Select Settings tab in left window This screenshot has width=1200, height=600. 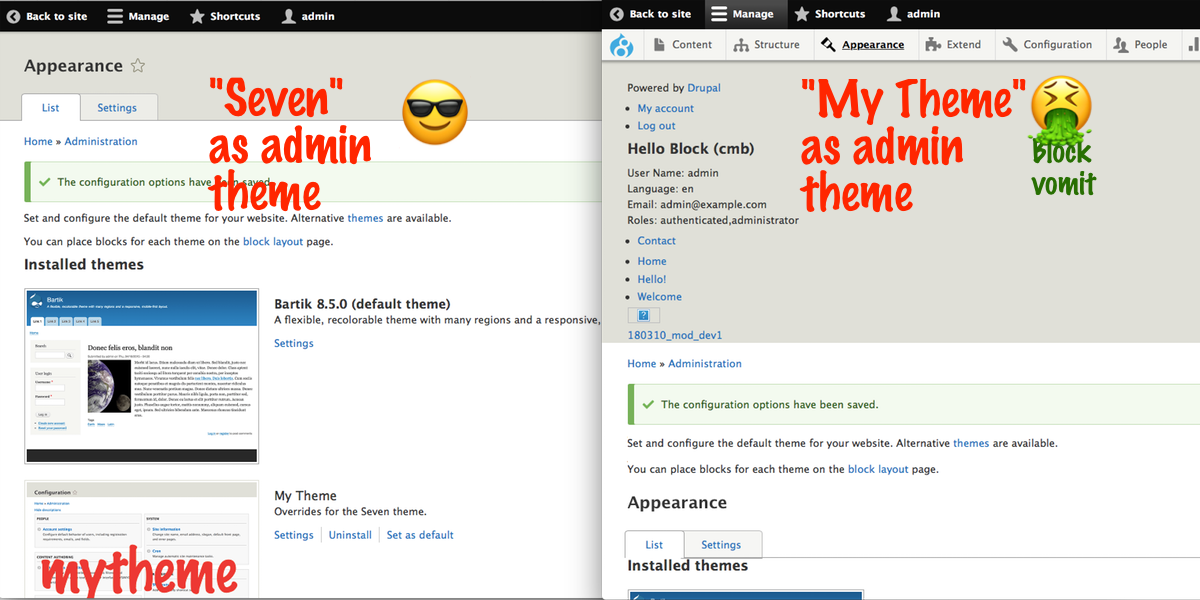pos(117,108)
